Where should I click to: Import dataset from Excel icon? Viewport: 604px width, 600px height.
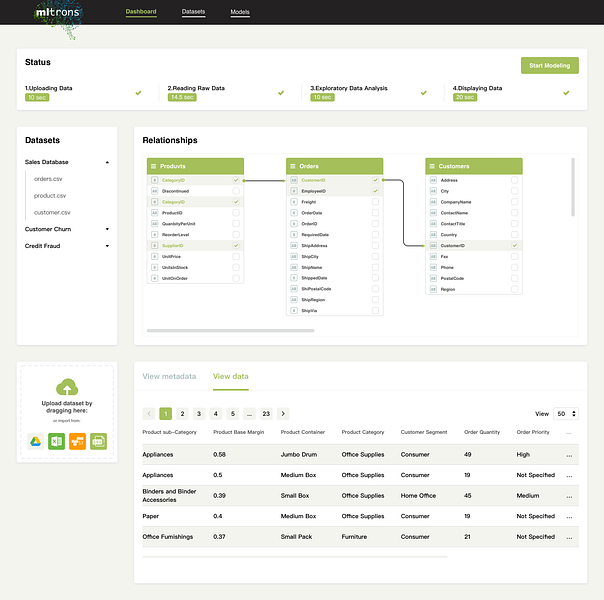[x=57, y=441]
